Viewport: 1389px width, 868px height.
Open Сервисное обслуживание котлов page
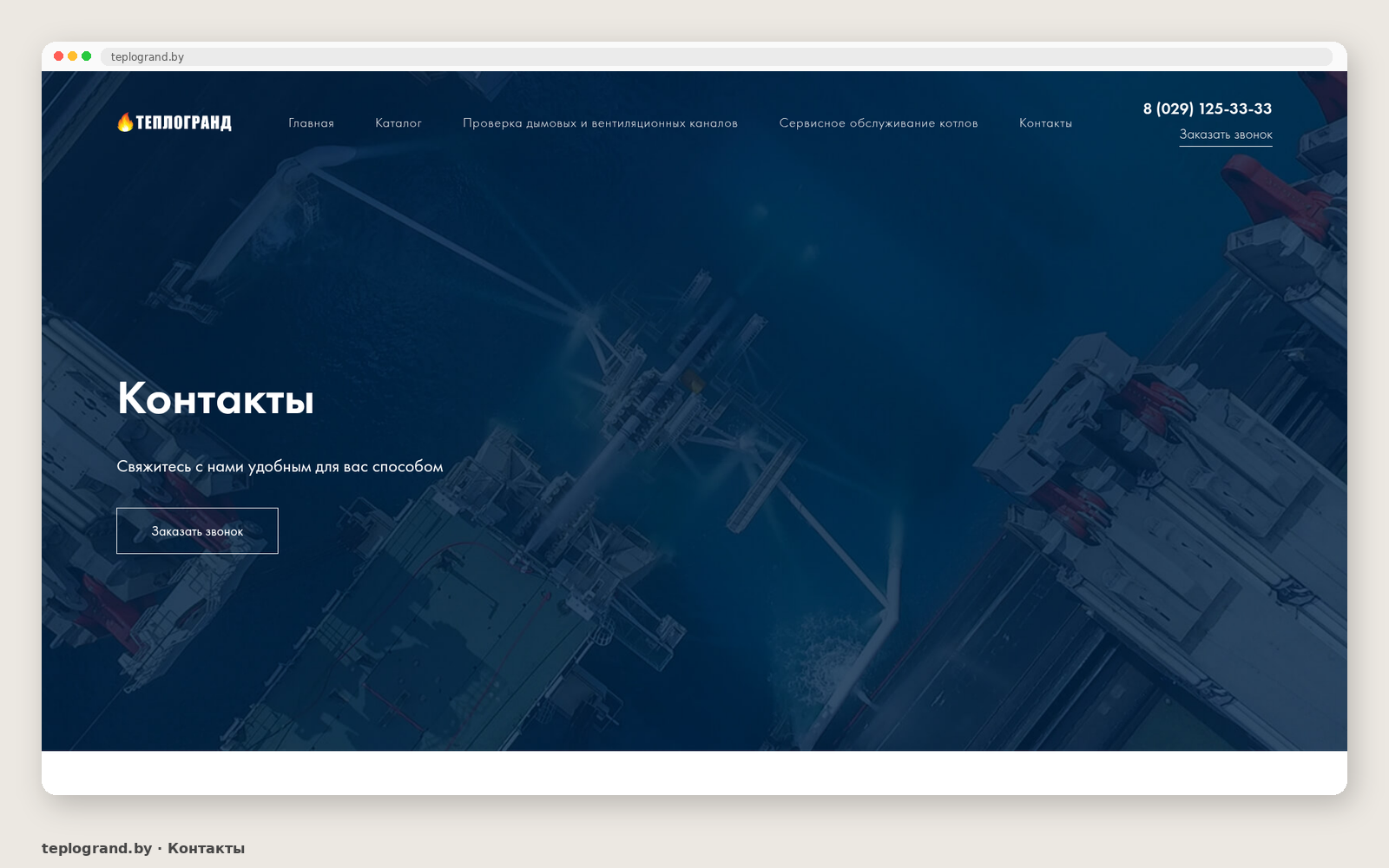pyautogui.click(x=879, y=123)
